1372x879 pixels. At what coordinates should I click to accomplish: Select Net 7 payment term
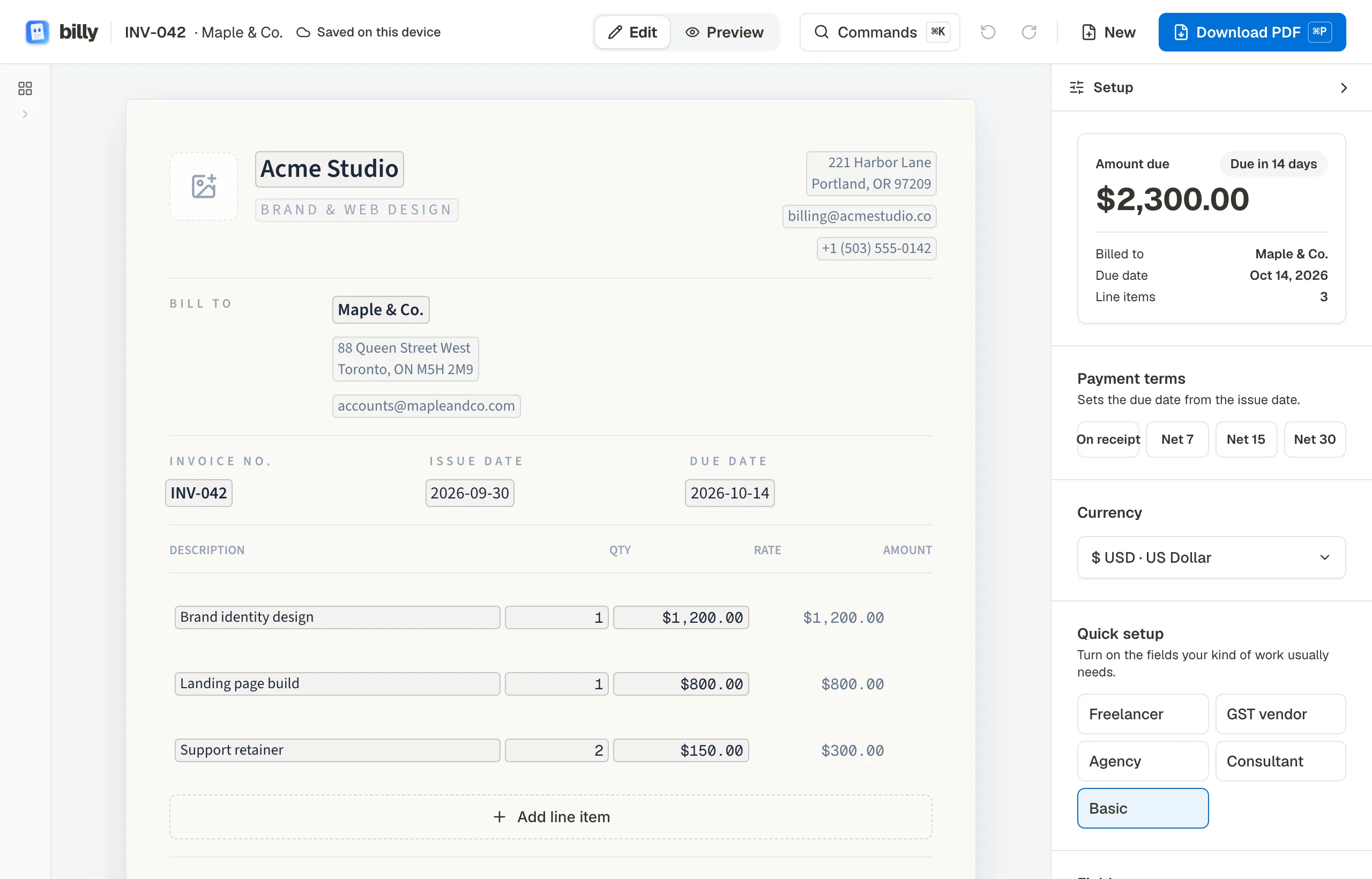[1177, 439]
